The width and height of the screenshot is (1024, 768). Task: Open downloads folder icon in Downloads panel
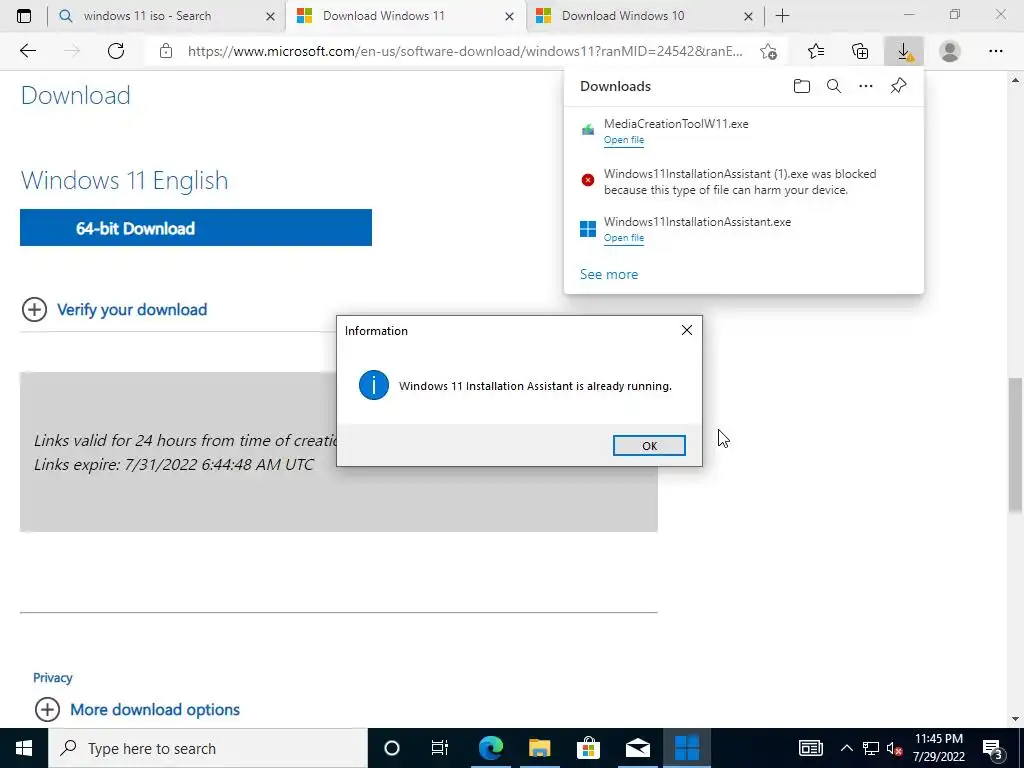(x=801, y=86)
